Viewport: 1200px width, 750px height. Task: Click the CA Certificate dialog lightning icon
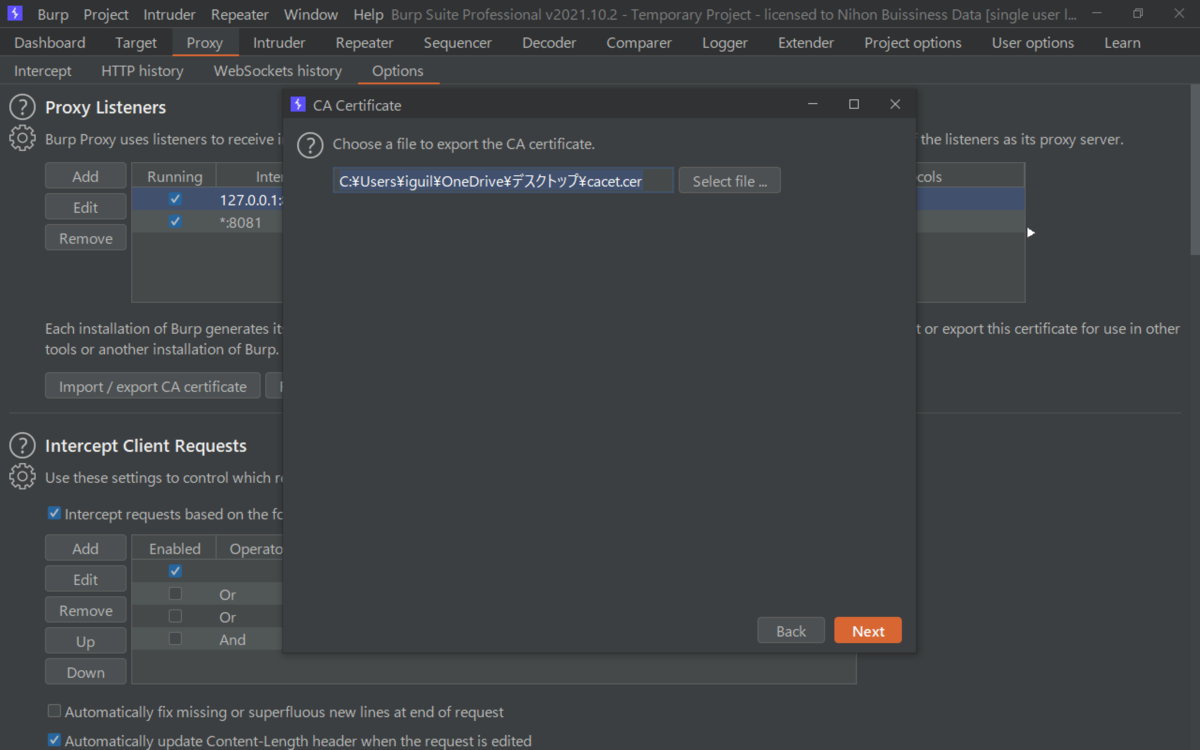coord(298,104)
